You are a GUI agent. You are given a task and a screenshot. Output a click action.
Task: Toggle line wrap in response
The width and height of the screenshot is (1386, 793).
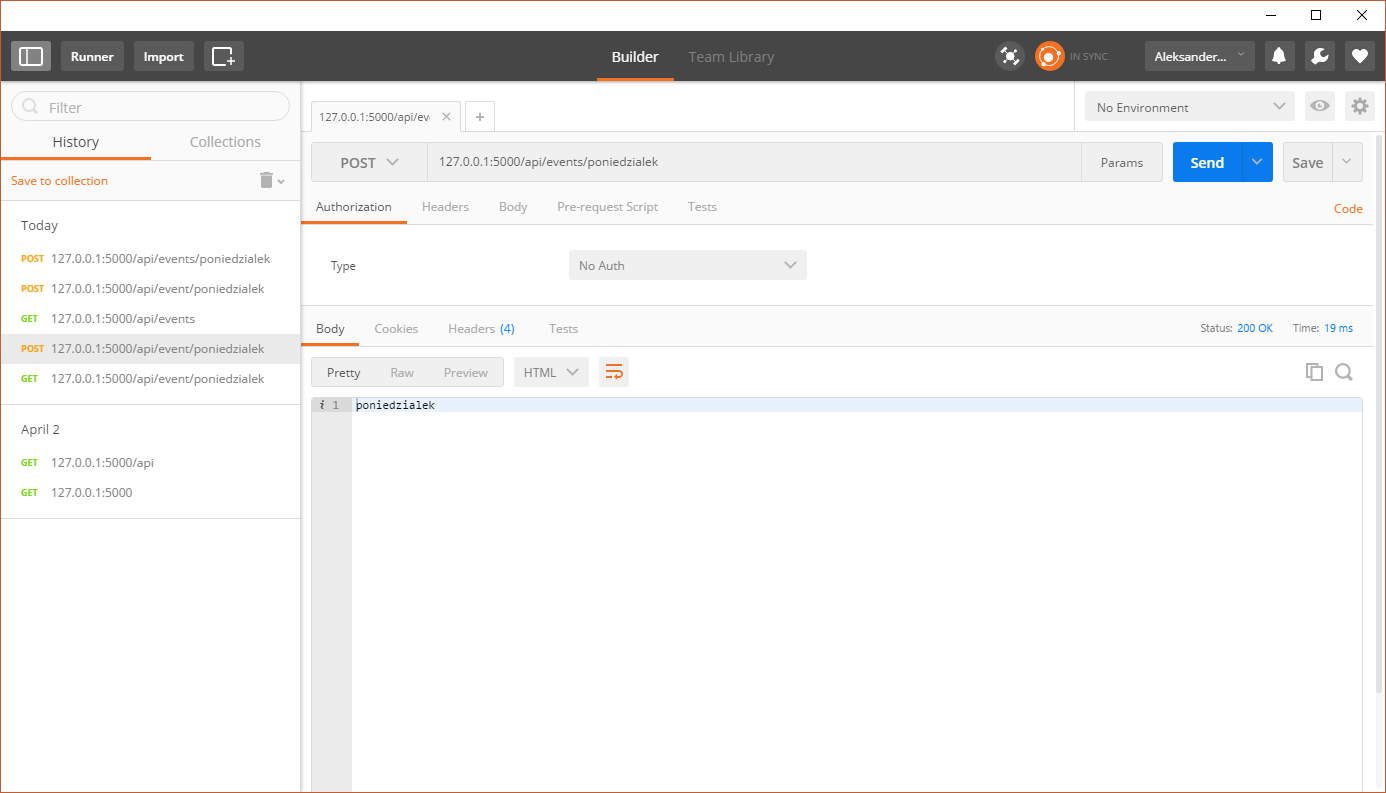click(x=614, y=372)
